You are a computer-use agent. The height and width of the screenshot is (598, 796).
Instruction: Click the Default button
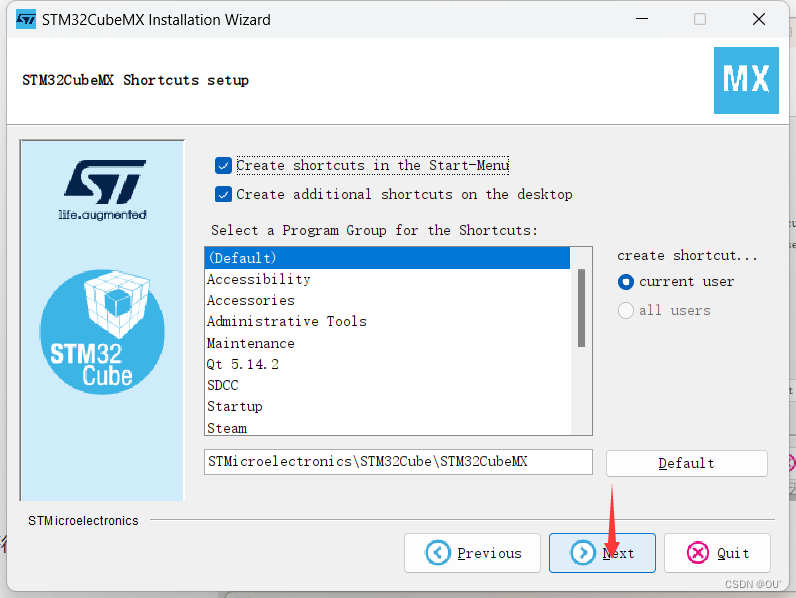click(686, 463)
